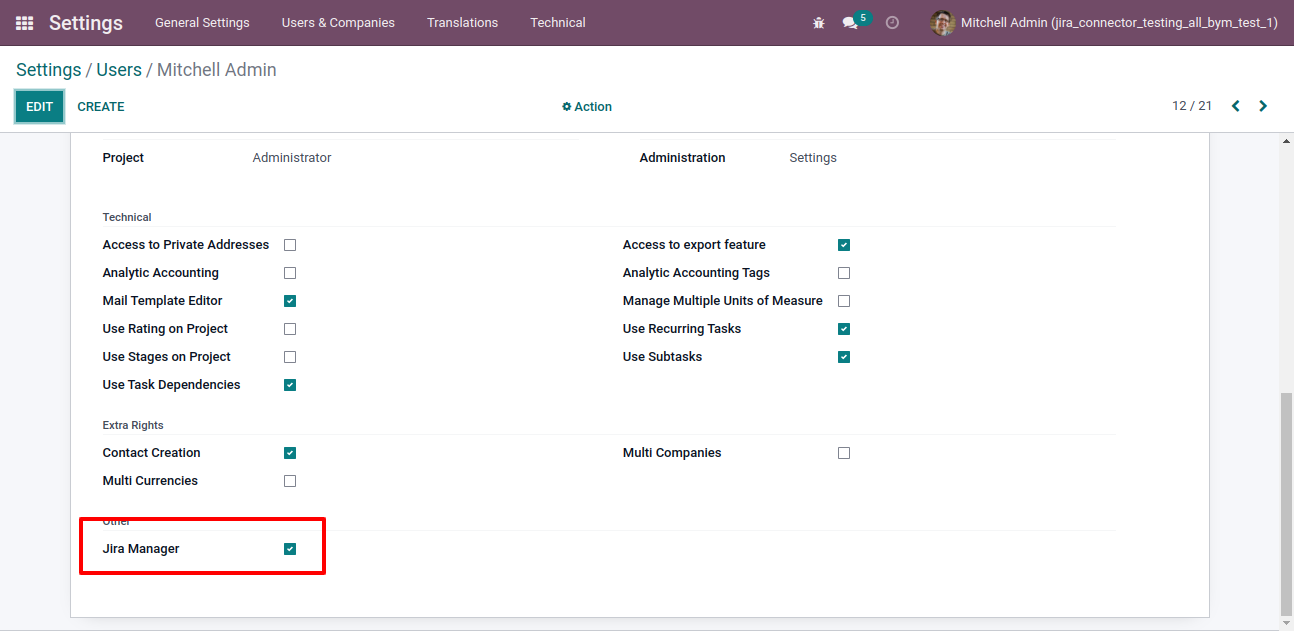Click the debug bug icon
The width and height of the screenshot is (1294, 631).
tap(819, 22)
